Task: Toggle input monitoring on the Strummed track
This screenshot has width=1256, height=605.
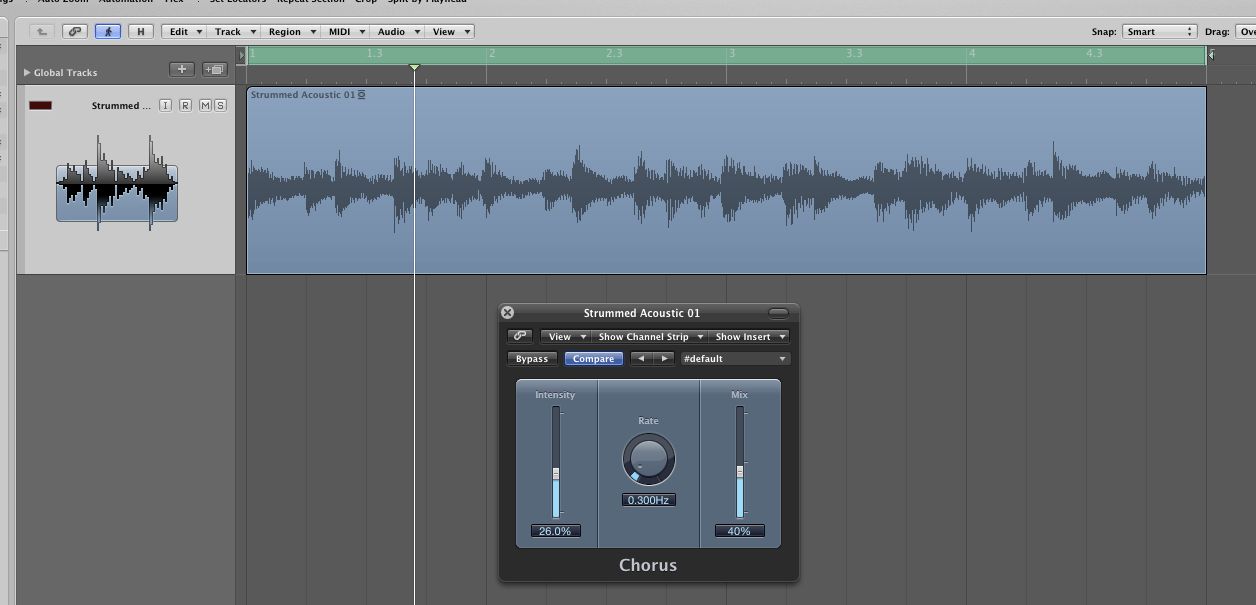Action: pyautogui.click(x=165, y=105)
